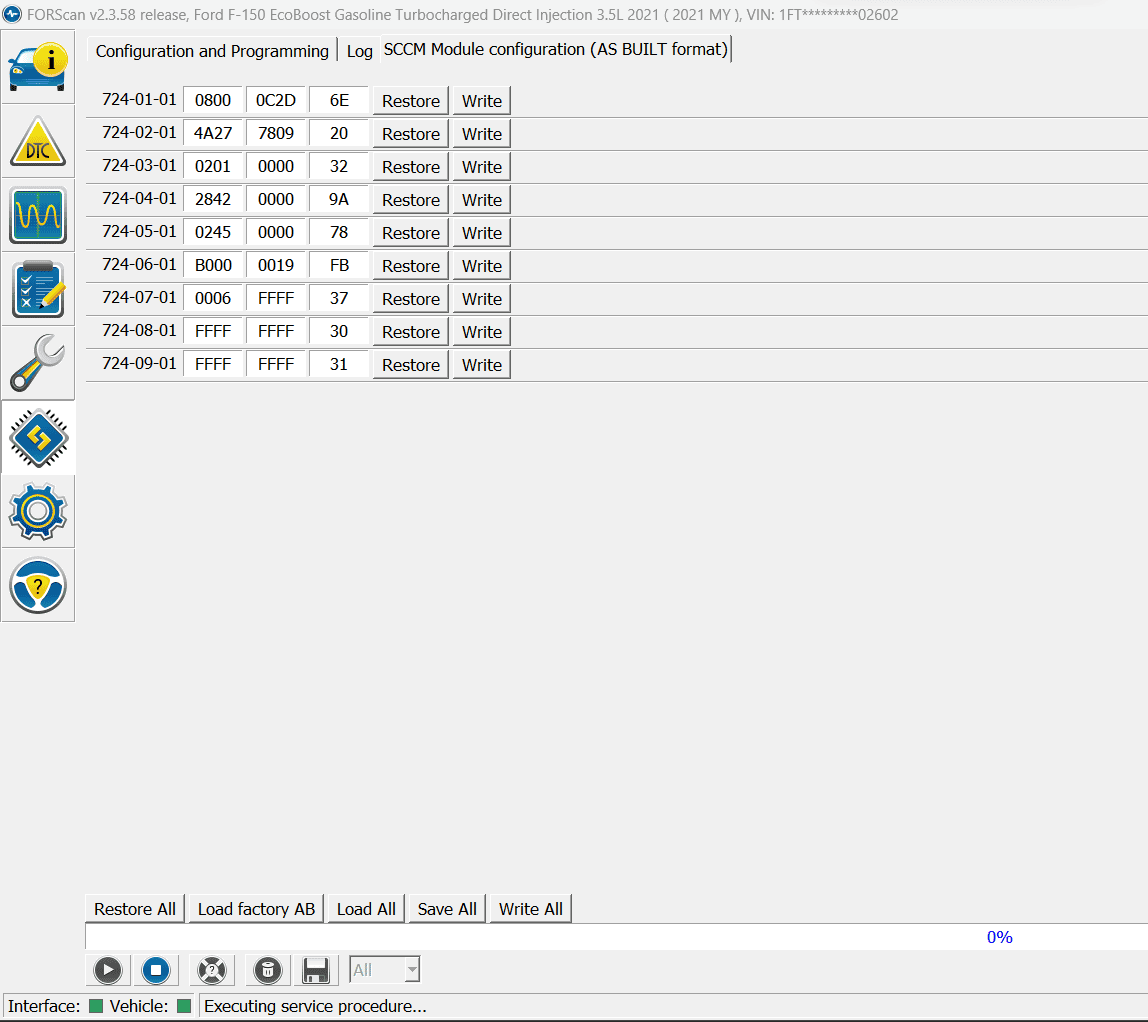Switch to the Log tab

359,51
